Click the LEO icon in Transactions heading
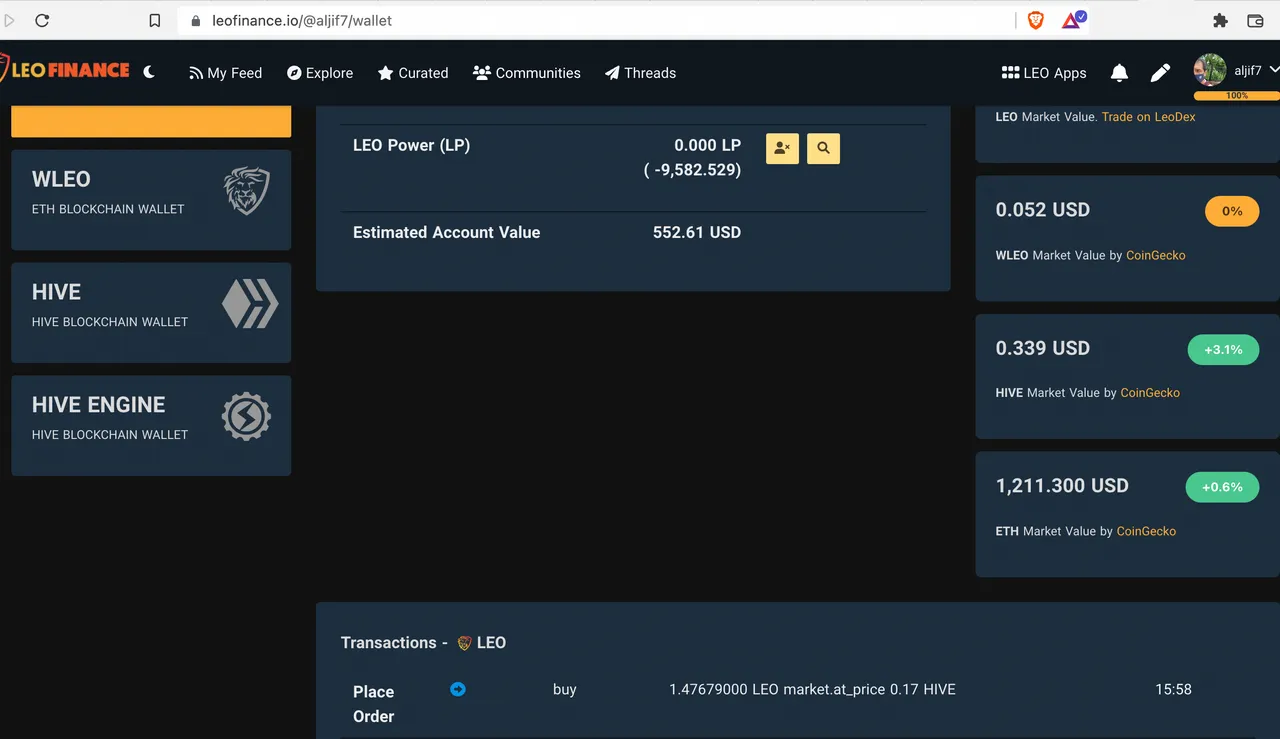1280x739 pixels. pyautogui.click(x=464, y=643)
